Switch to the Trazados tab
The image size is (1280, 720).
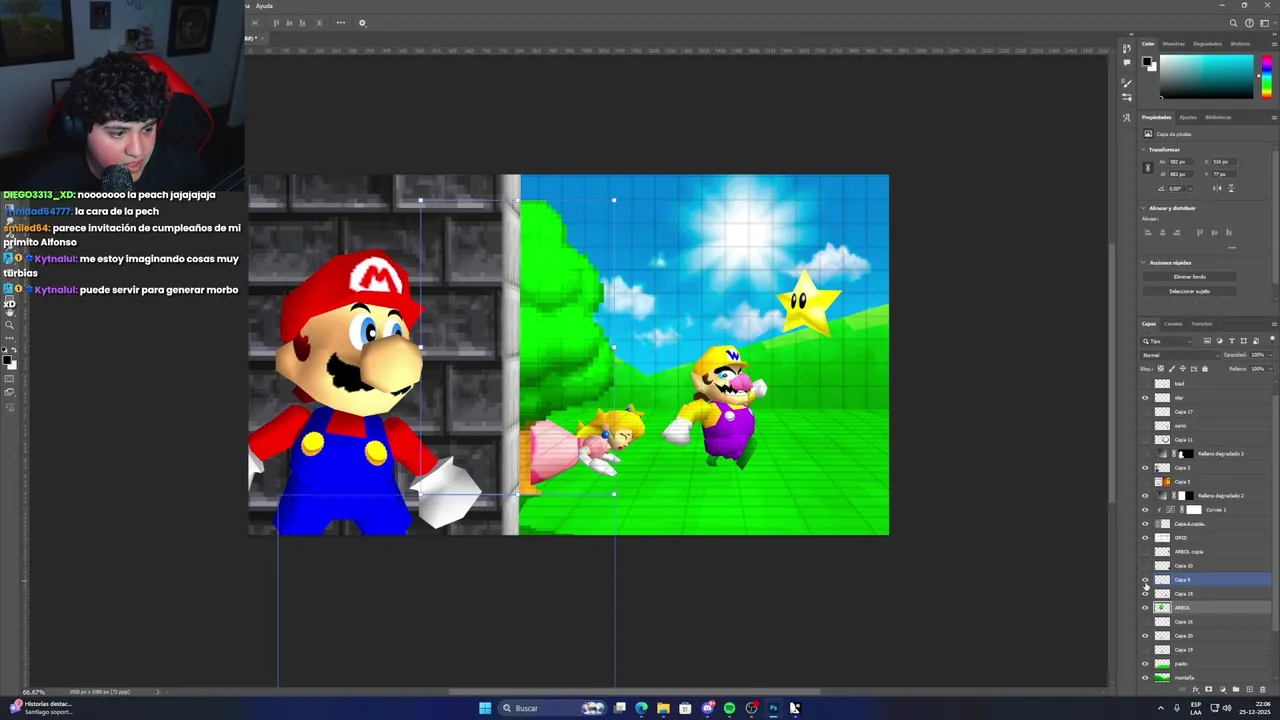(x=1202, y=324)
